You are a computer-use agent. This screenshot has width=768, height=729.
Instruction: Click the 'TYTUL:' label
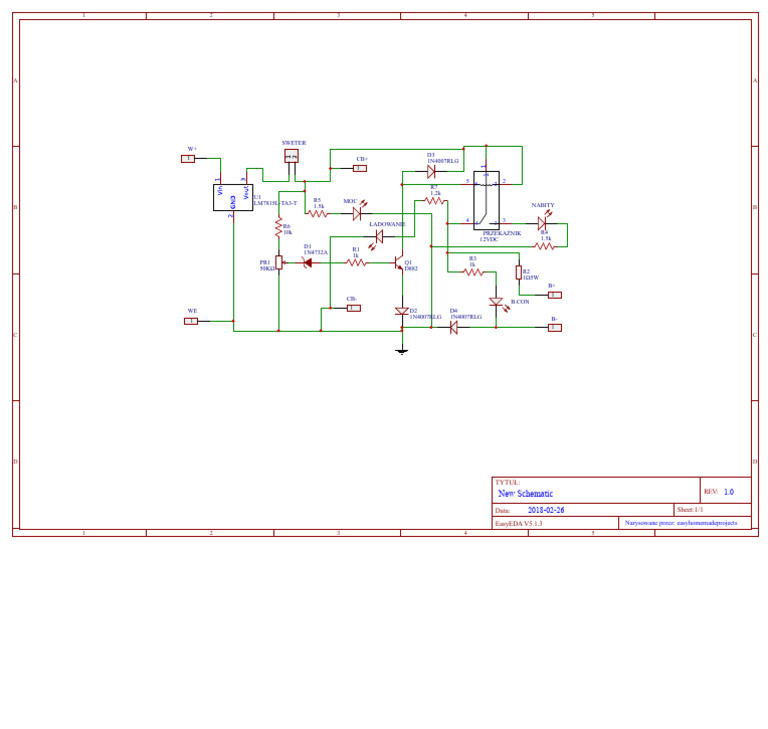click(x=507, y=482)
